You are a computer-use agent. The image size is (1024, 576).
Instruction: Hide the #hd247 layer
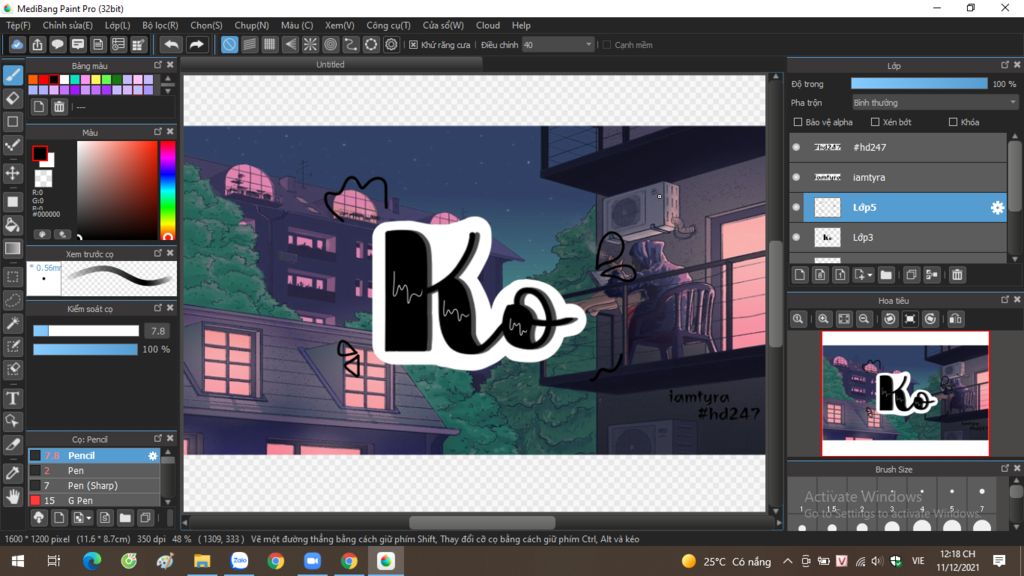coord(796,148)
